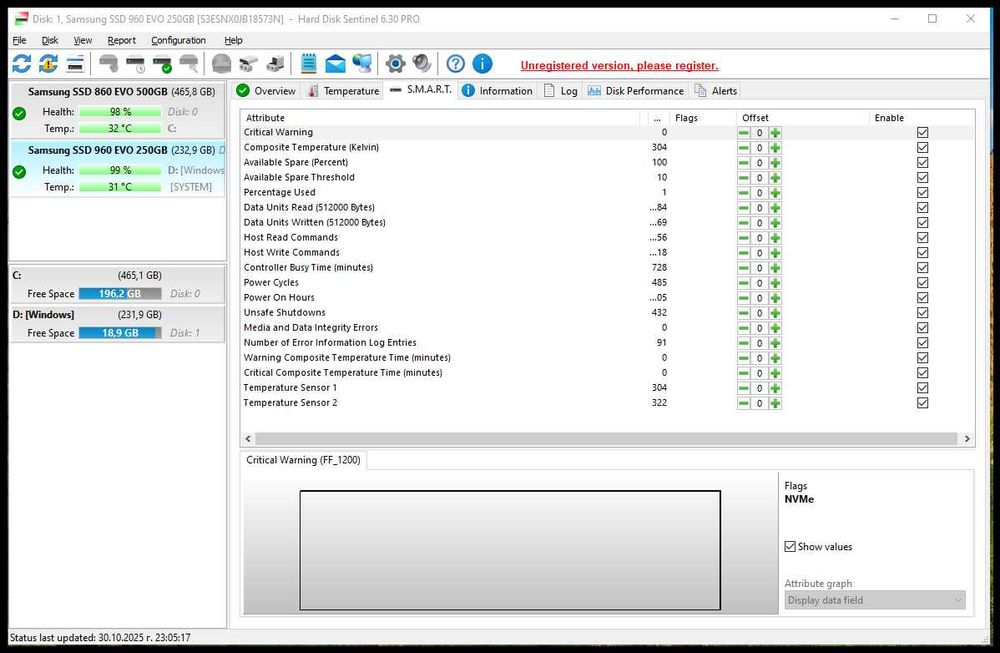Click the Offset column header
Screen dimensions: 1000x653
(802, 118)
